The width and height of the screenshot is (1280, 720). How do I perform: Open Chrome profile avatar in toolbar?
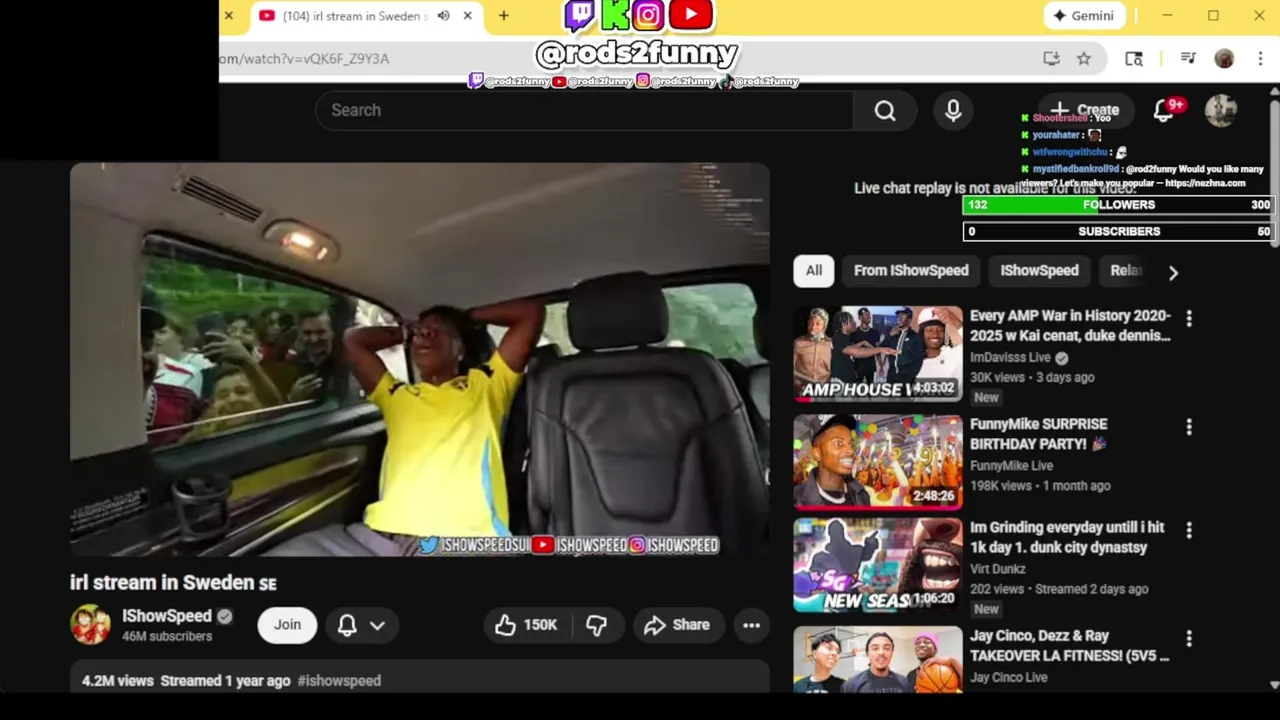click(x=1224, y=59)
